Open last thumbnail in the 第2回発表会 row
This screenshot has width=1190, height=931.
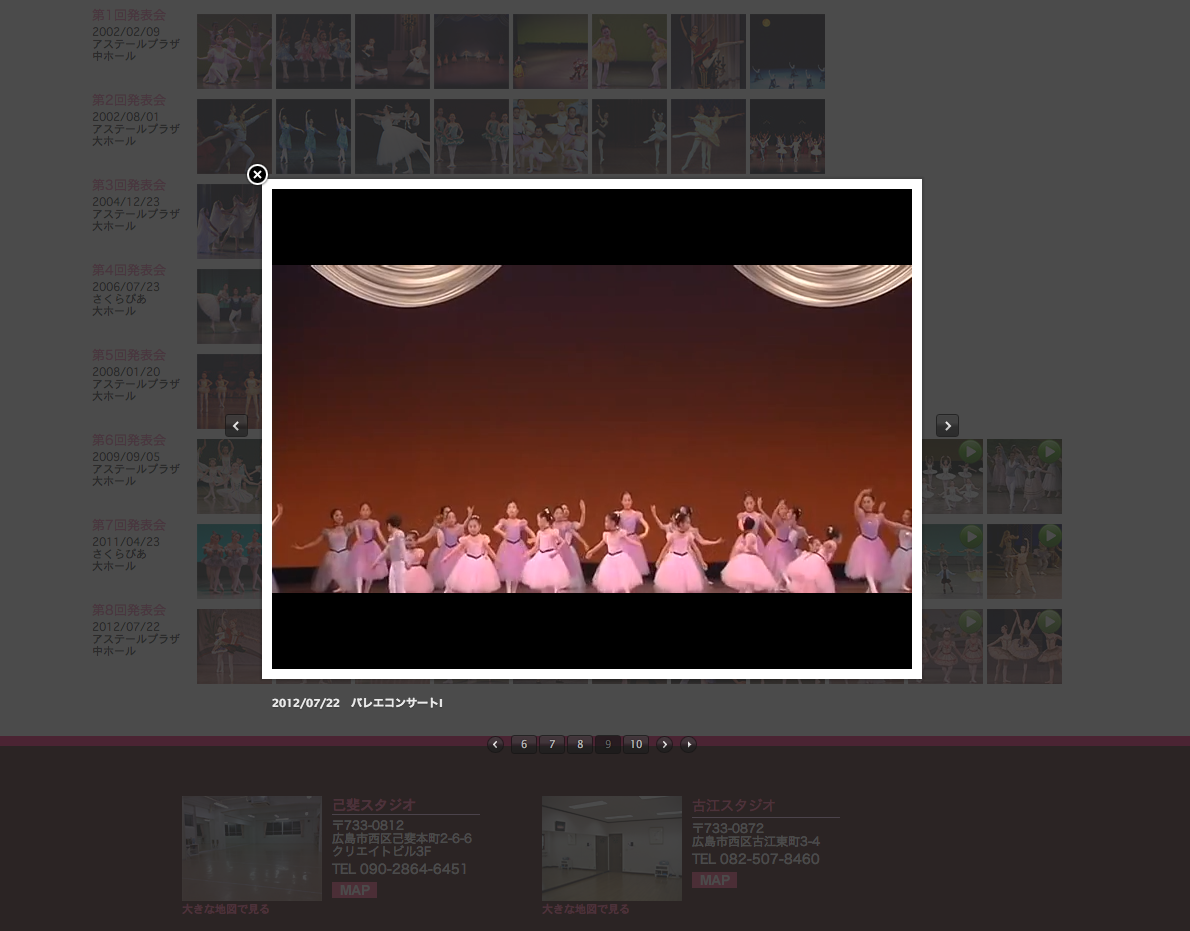coord(787,136)
